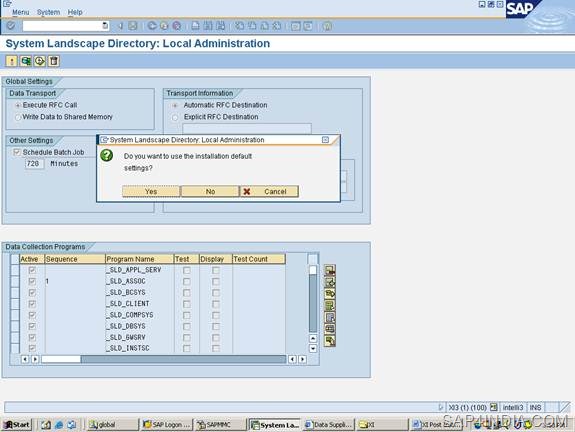Viewport: 575px width, 432px height.
Task: Click the top icon beside the programs table
Action: pyautogui.click(x=330, y=271)
